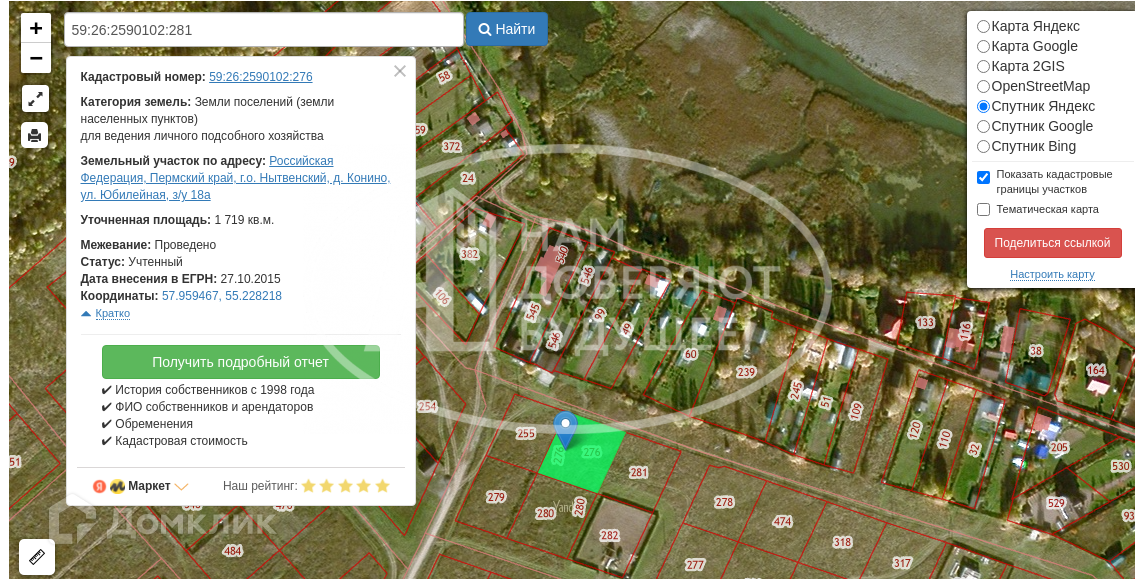Open fullscreen map mode
This screenshot has width=1135, height=579.
coord(35,99)
